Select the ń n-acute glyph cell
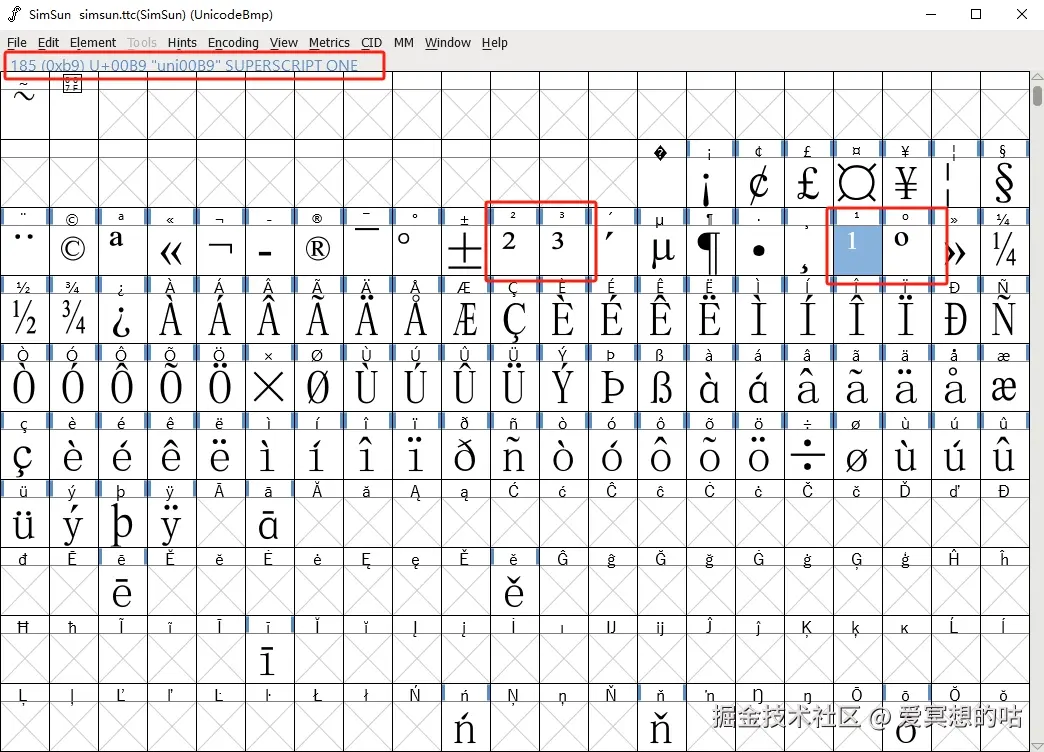Image resolution: width=1044 pixels, height=752 pixels. pyautogui.click(x=466, y=727)
